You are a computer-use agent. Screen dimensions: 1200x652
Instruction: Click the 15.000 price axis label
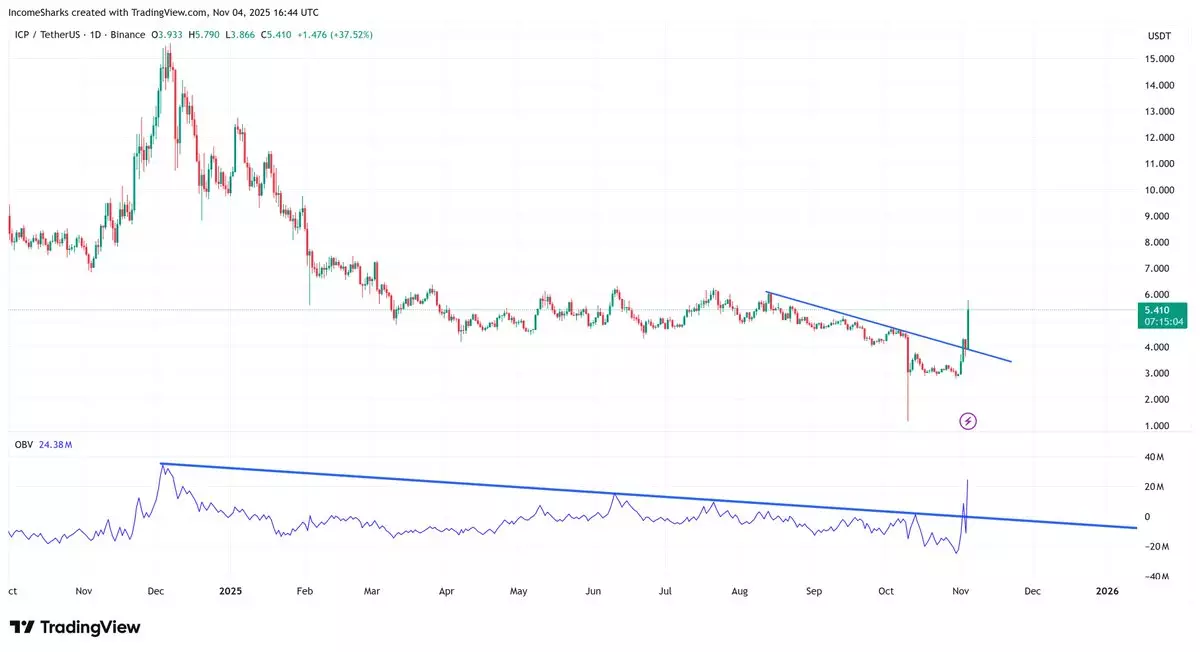click(x=1159, y=60)
